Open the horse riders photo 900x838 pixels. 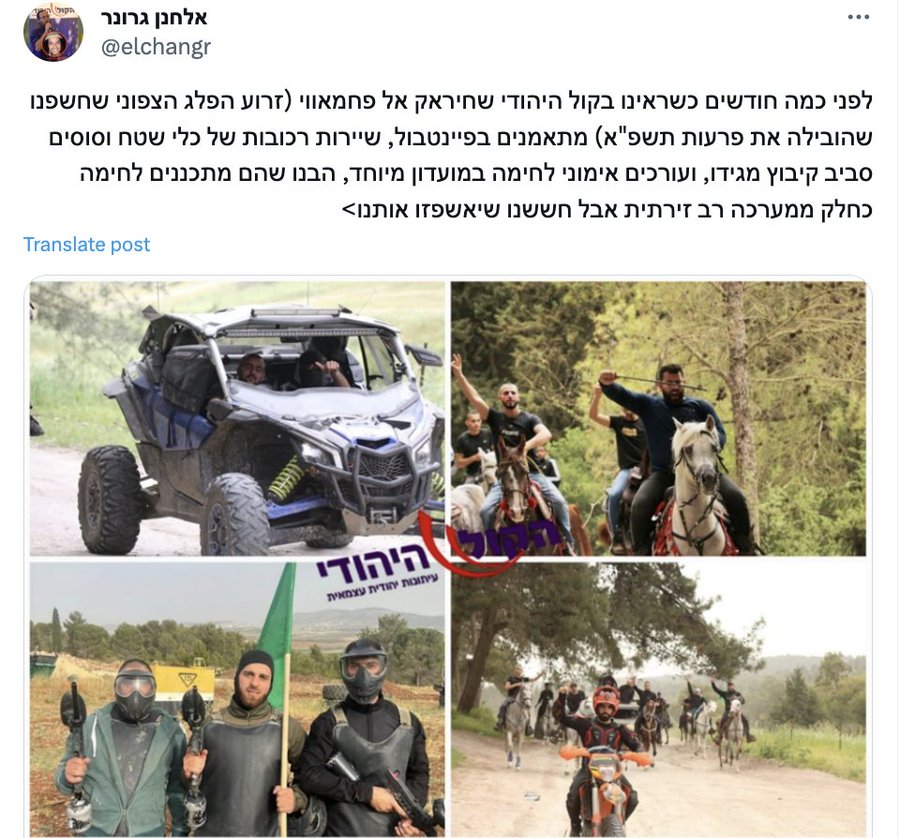pyautogui.click(x=658, y=418)
